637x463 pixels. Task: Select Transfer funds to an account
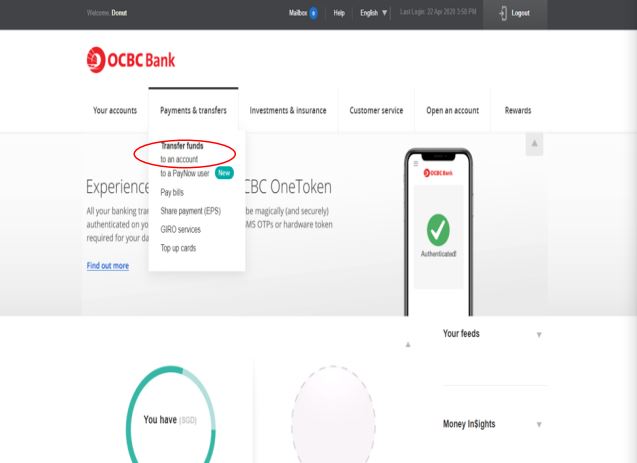(179, 159)
